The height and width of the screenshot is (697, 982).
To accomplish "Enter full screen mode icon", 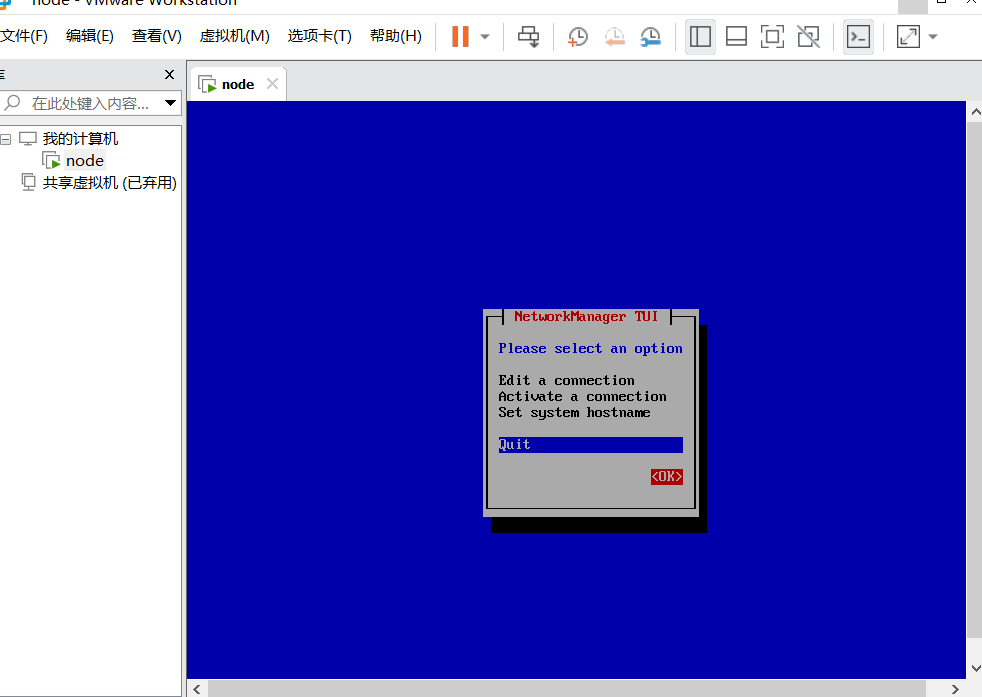I will (x=772, y=36).
